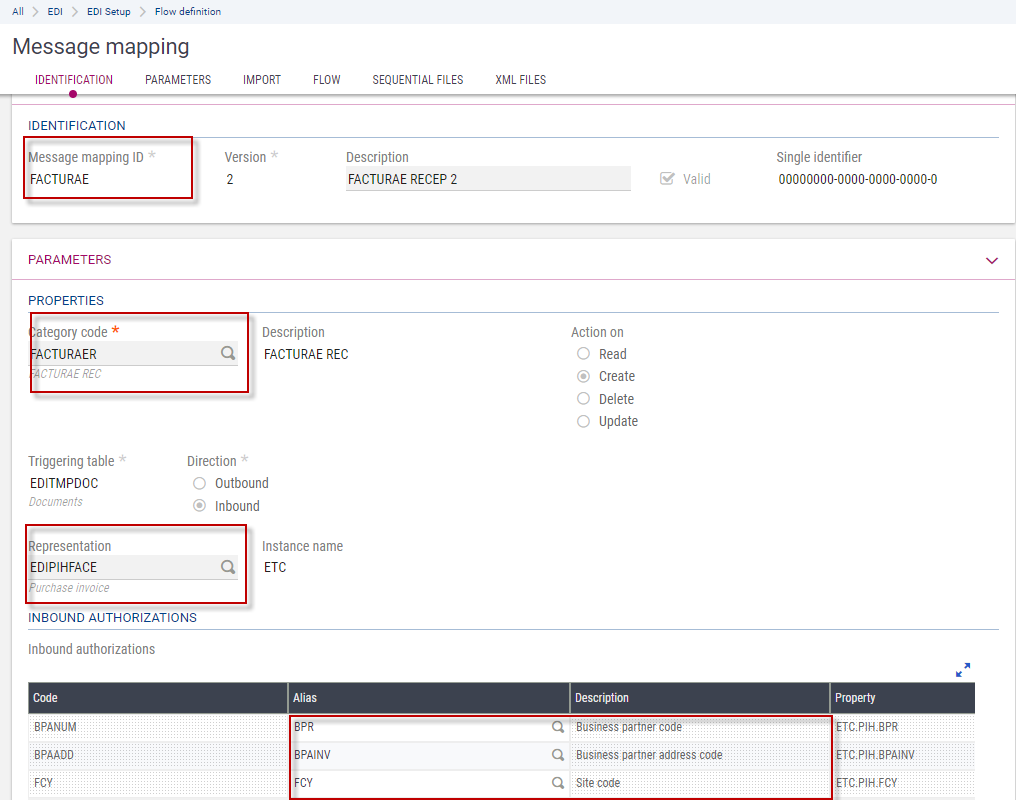
Task: Click the Alias column header
Action: [429, 698]
